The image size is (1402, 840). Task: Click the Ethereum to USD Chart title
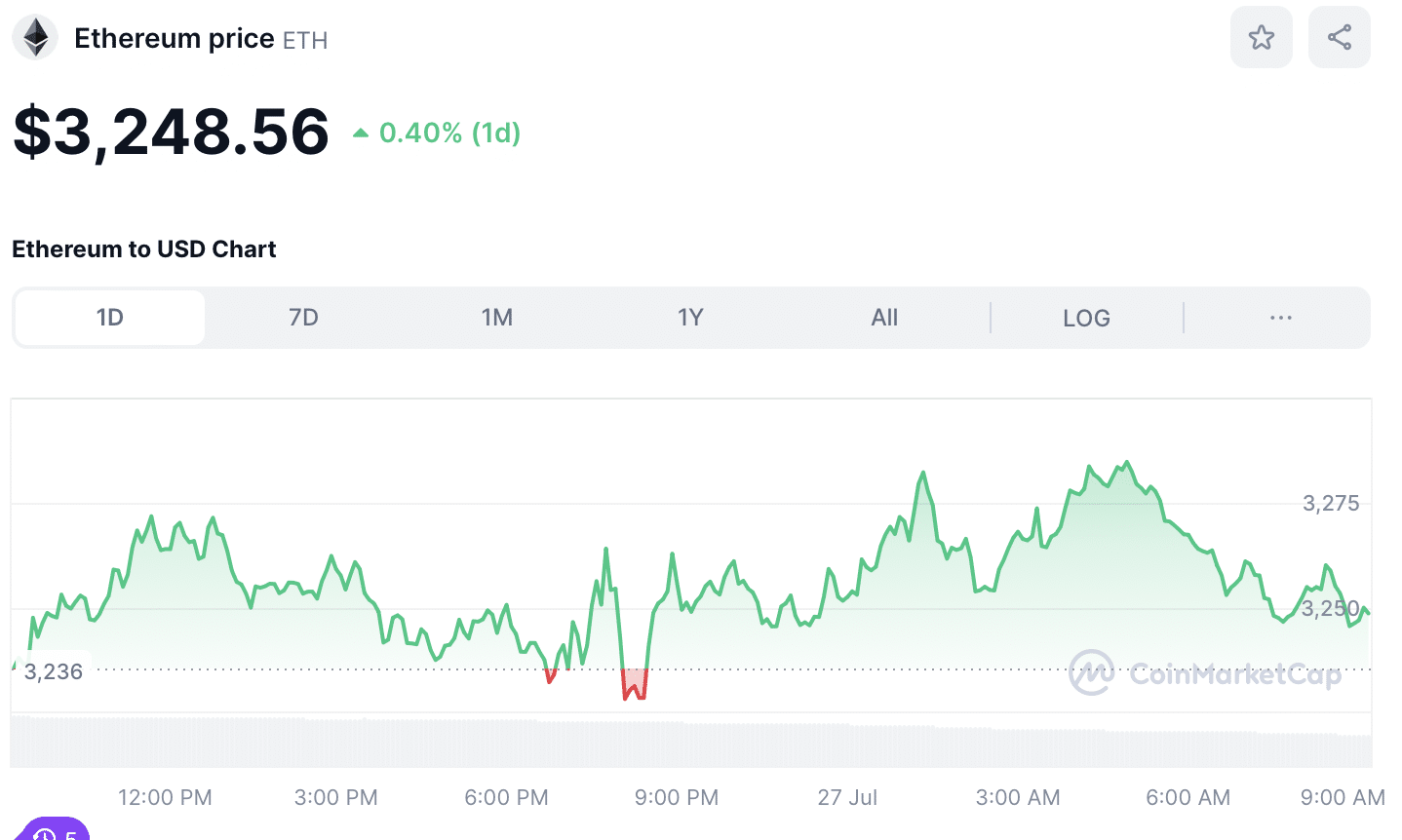(144, 249)
